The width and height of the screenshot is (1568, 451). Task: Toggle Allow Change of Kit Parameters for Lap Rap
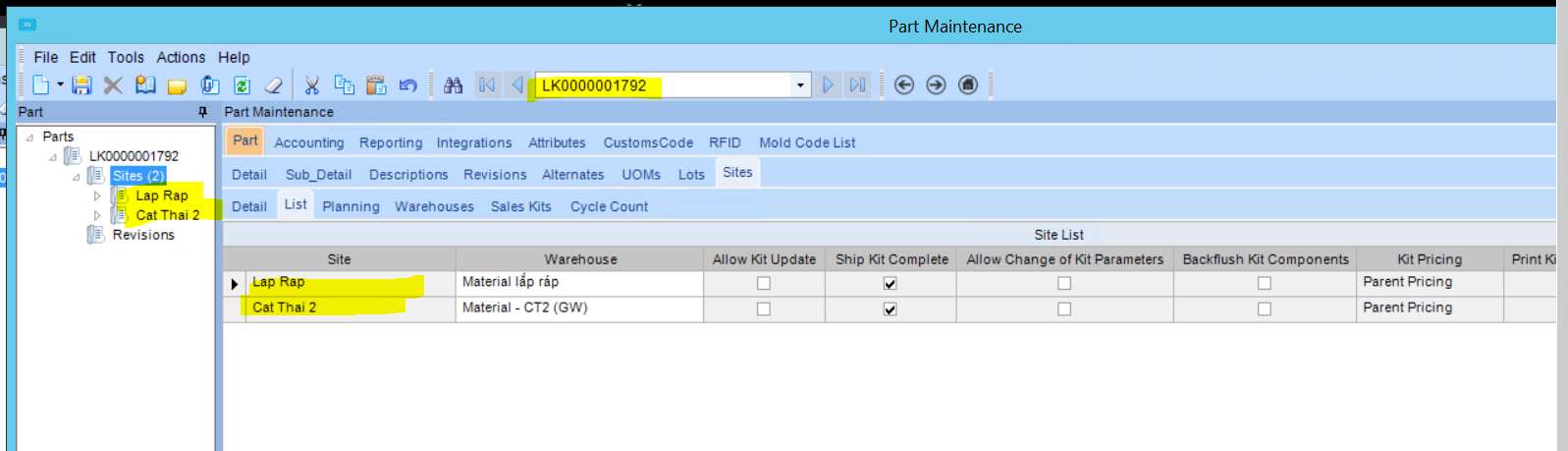pyautogui.click(x=1064, y=283)
